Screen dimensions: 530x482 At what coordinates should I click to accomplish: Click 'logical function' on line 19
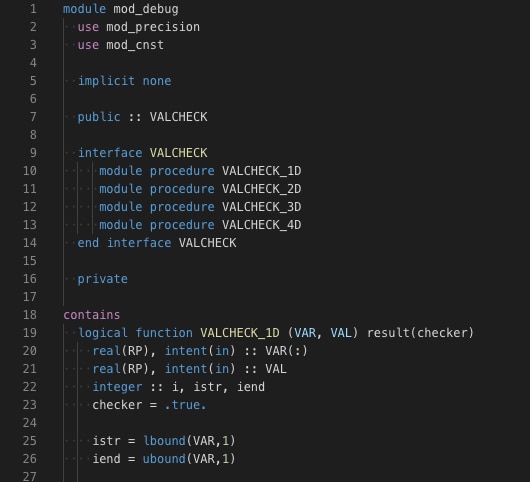pos(135,333)
